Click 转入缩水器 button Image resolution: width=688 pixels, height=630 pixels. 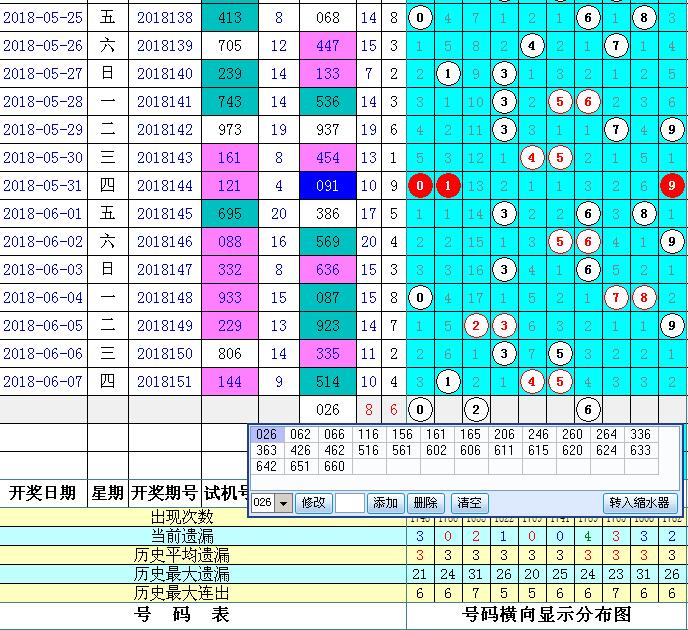pos(640,503)
